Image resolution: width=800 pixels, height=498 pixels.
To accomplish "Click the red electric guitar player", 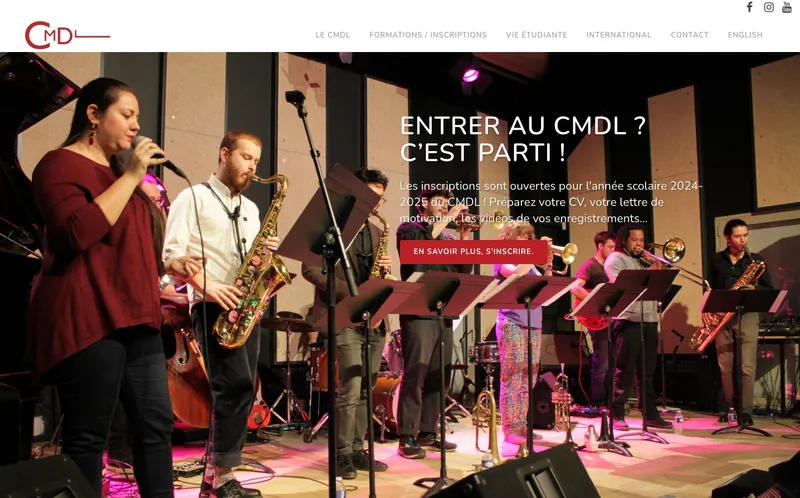I will coord(597,316).
